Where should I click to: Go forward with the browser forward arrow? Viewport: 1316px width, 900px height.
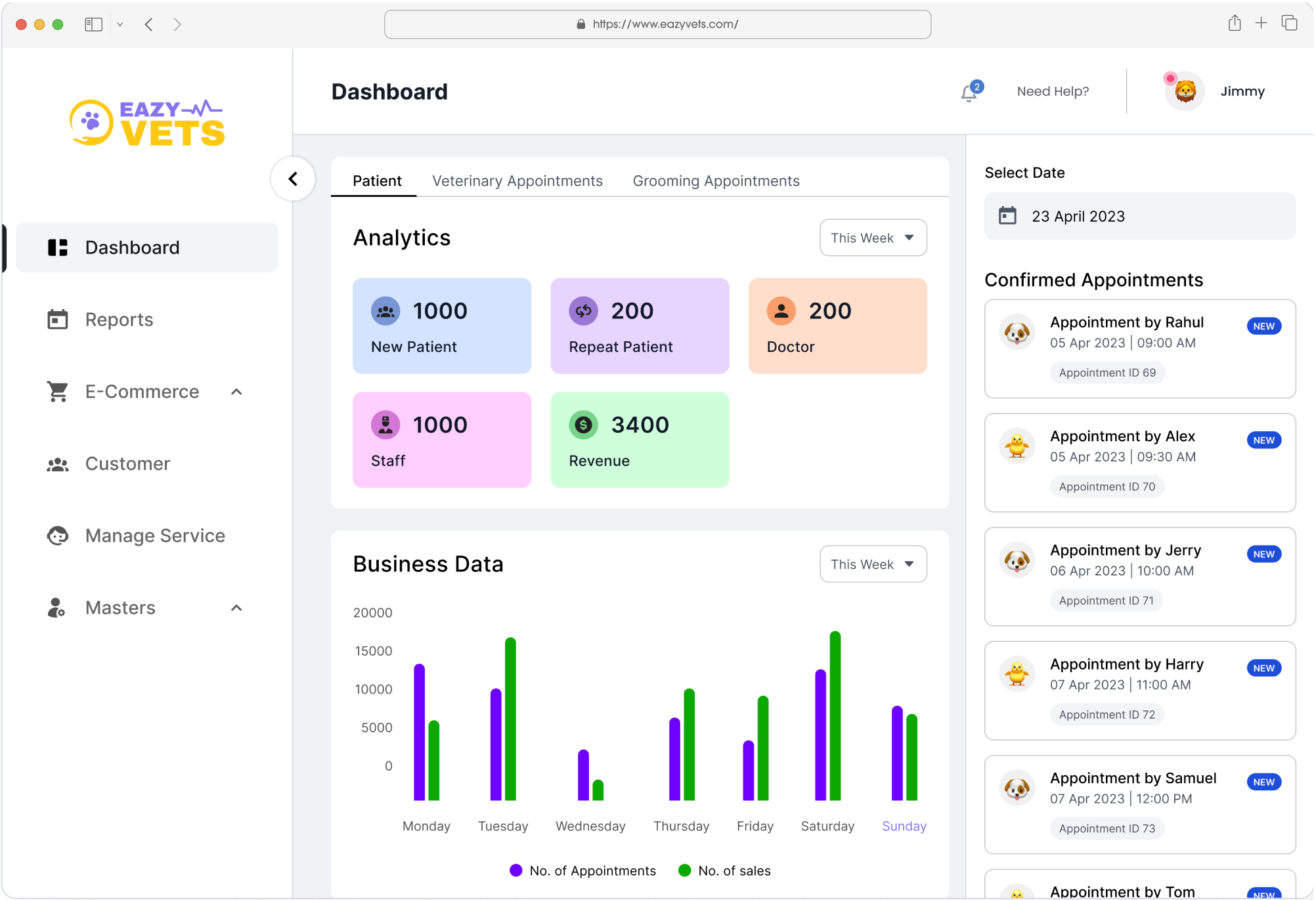pyautogui.click(x=177, y=24)
